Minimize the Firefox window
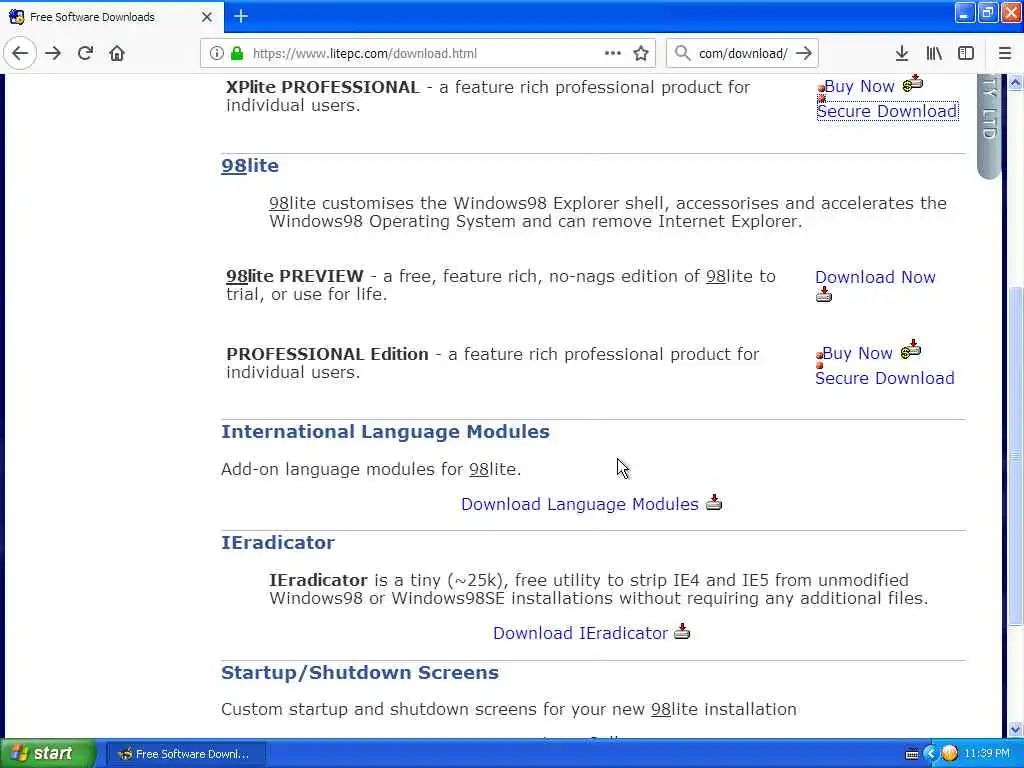 (x=964, y=12)
